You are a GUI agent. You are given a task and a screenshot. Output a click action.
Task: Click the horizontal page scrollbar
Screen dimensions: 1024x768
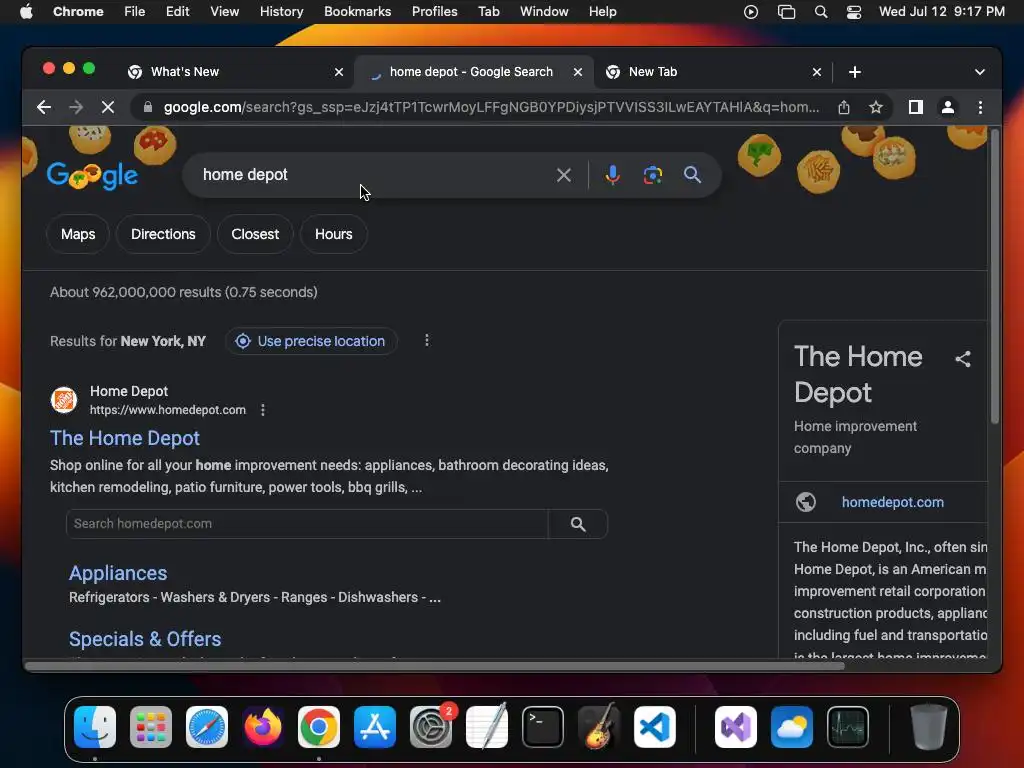435,666
